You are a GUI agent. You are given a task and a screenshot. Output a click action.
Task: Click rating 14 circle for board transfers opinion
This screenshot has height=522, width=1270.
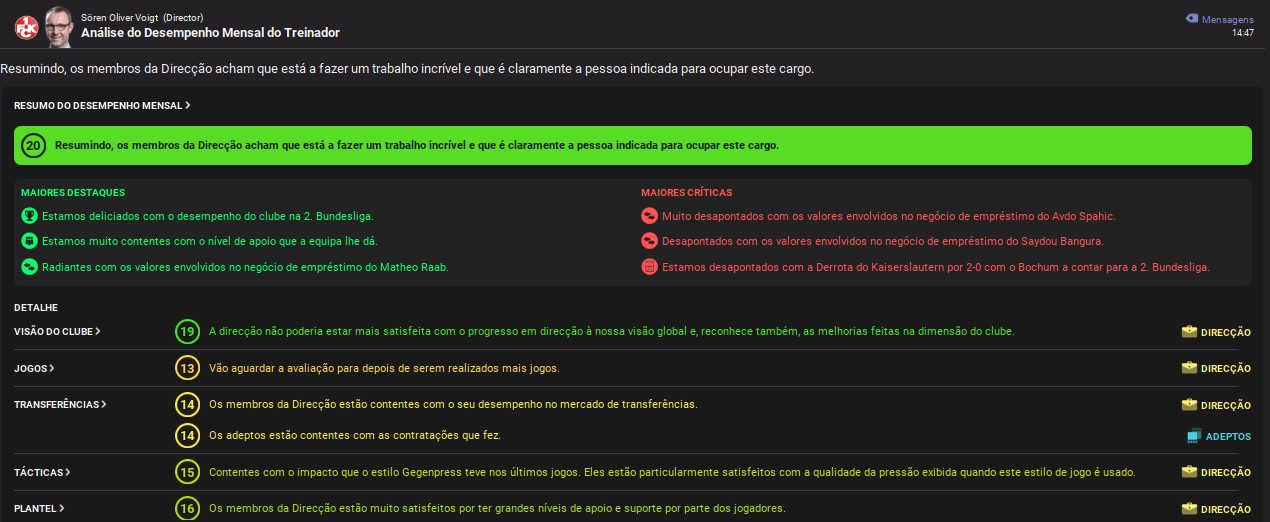click(x=187, y=405)
